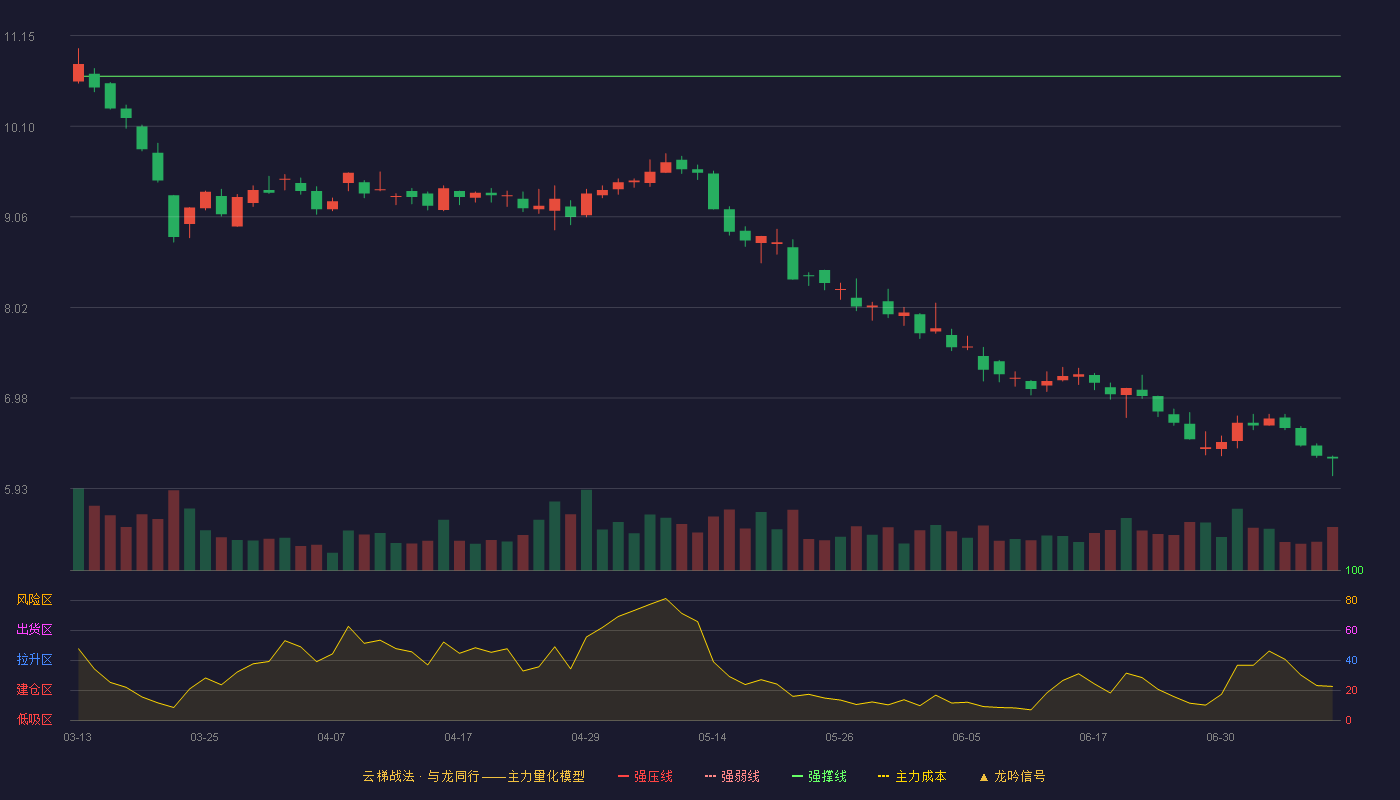Click the 11.15 price axis label
This screenshot has width=1400, height=800.
coord(19,37)
